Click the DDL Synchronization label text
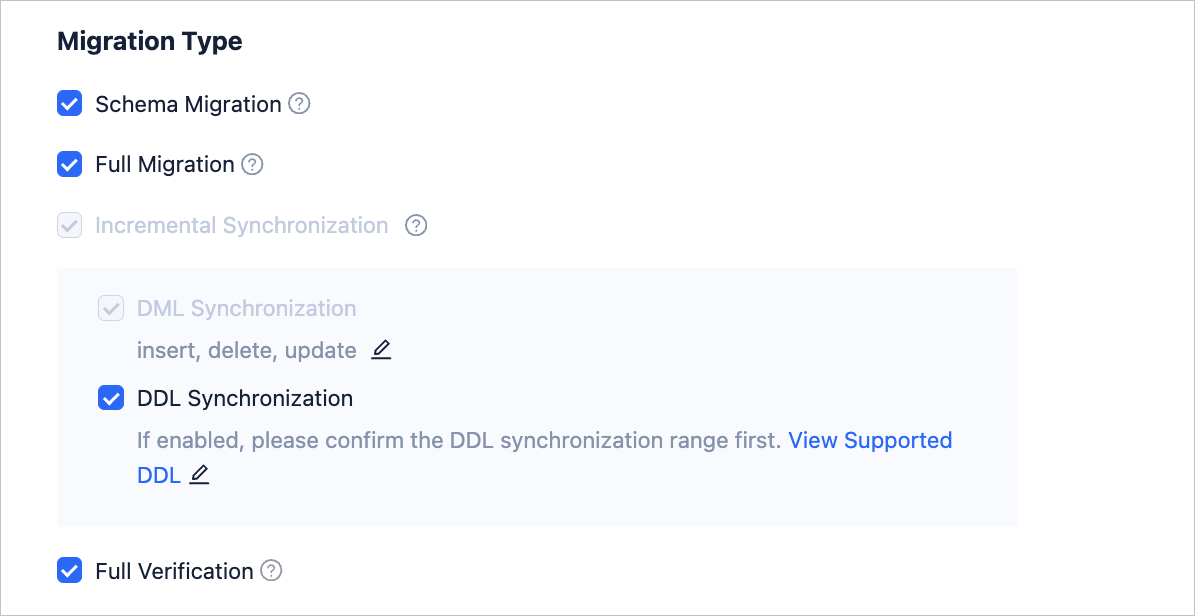1195x616 pixels. pyautogui.click(x=244, y=398)
